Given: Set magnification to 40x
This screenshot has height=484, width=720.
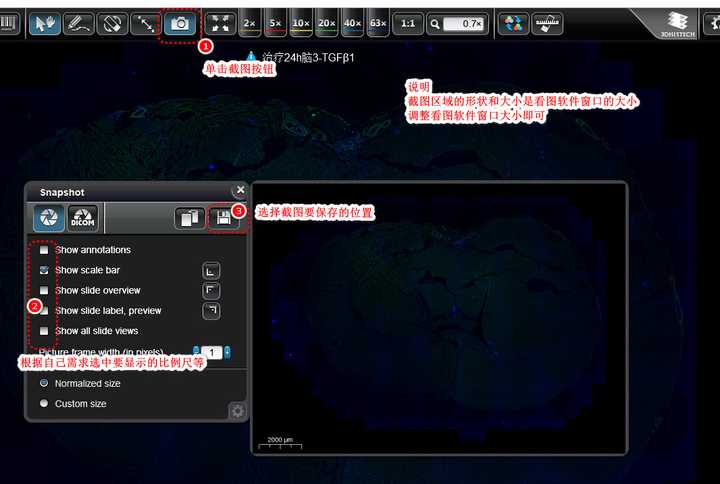Looking at the screenshot, I should pyautogui.click(x=352, y=23).
